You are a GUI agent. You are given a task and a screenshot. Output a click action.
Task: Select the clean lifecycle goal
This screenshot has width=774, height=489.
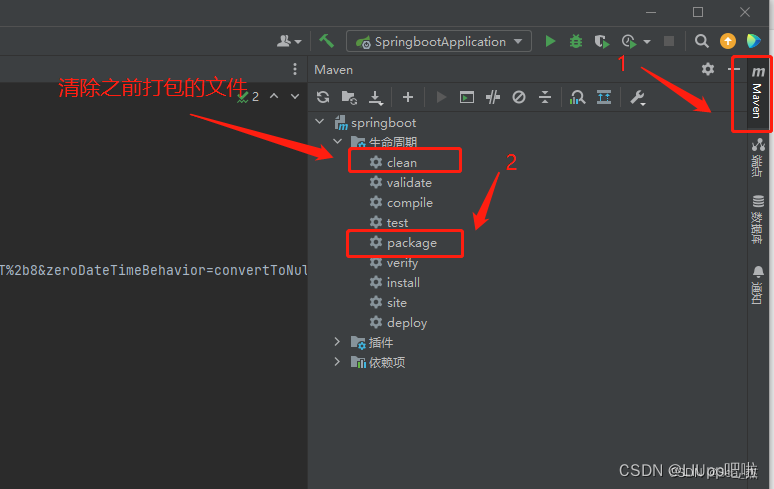pyautogui.click(x=393, y=162)
